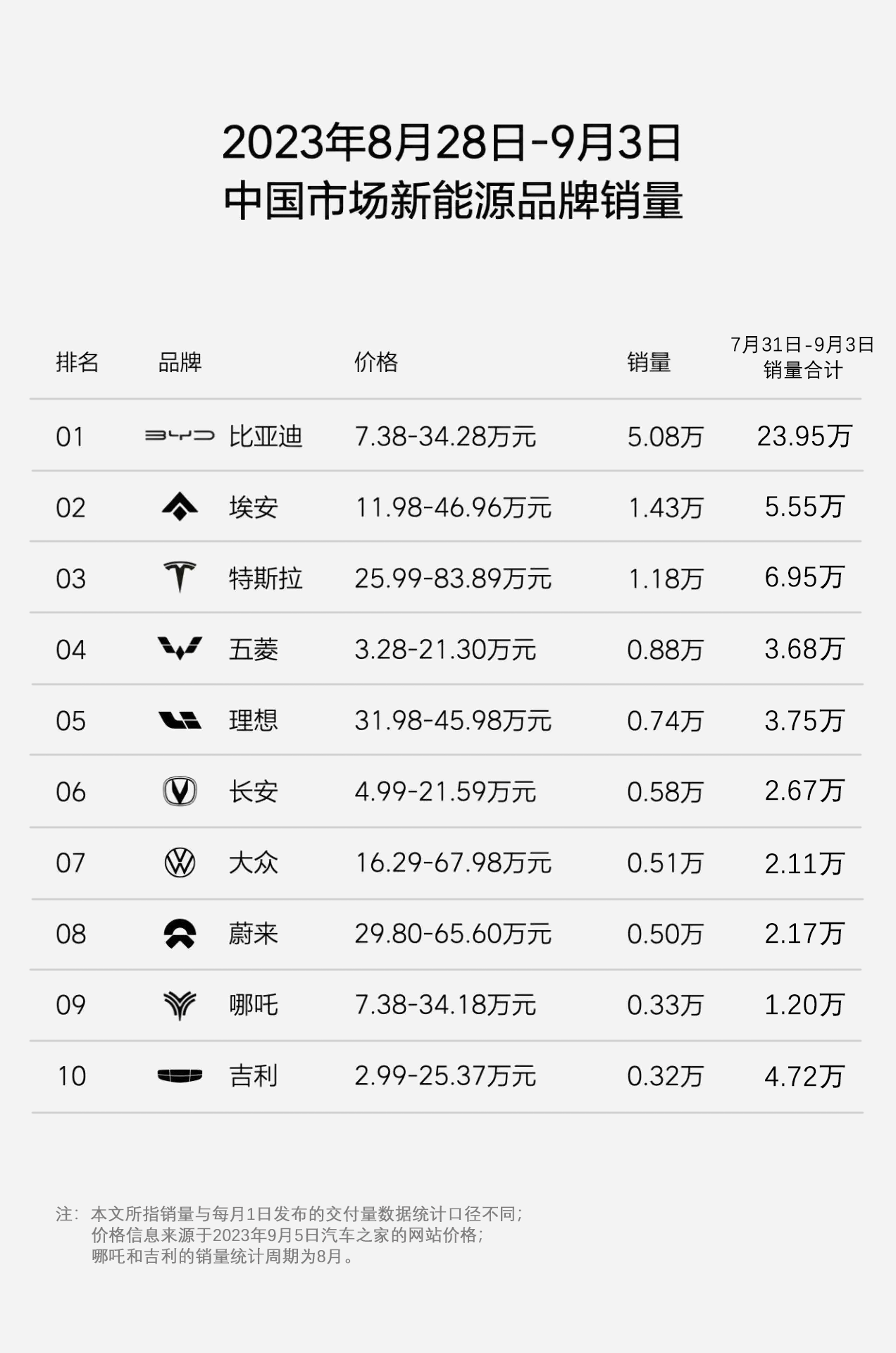Click the 比亚迪 brand name
Image resolution: width=896 pixels, height=1353 pixels.
point(266,436)
